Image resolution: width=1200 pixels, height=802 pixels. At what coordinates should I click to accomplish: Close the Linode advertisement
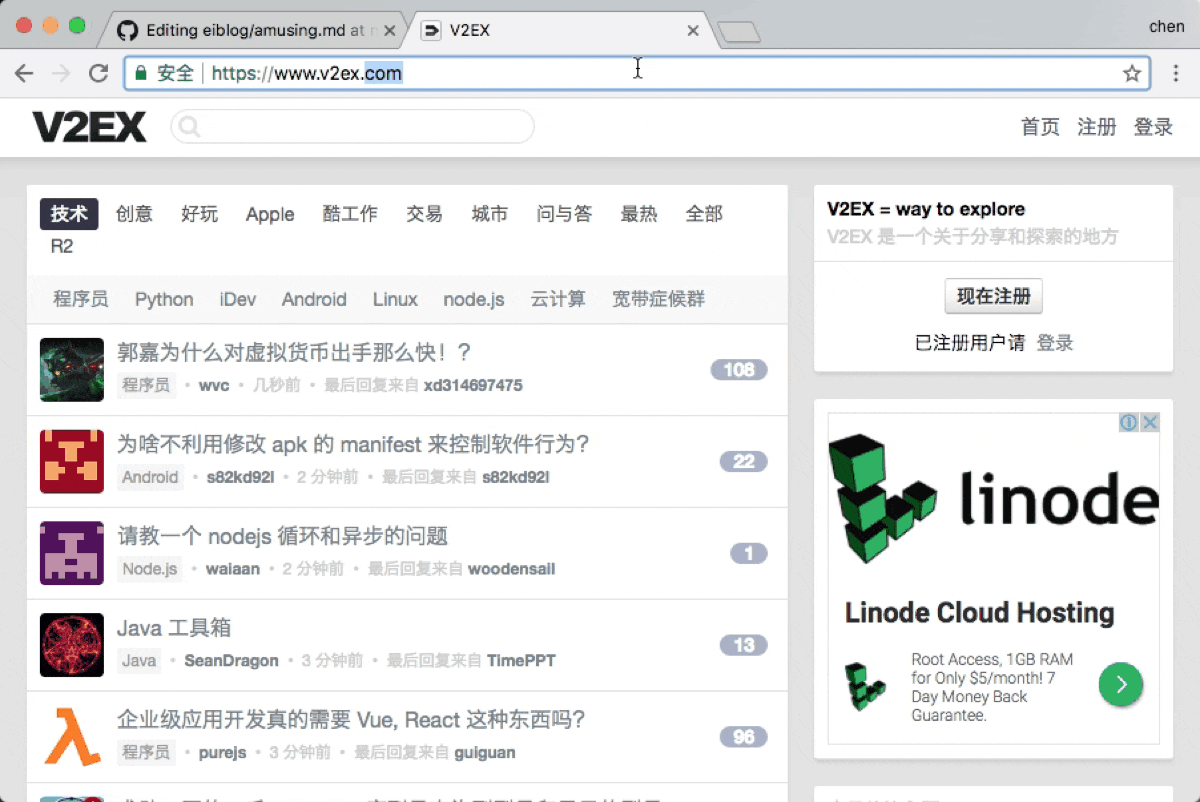(1151, 422)
